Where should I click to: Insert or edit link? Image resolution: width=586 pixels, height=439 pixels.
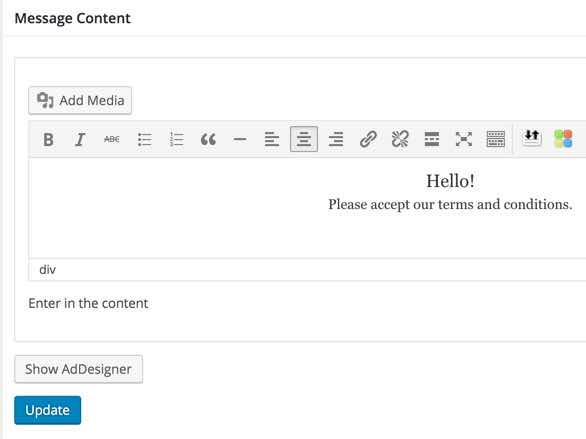click(x=368, y=140)
